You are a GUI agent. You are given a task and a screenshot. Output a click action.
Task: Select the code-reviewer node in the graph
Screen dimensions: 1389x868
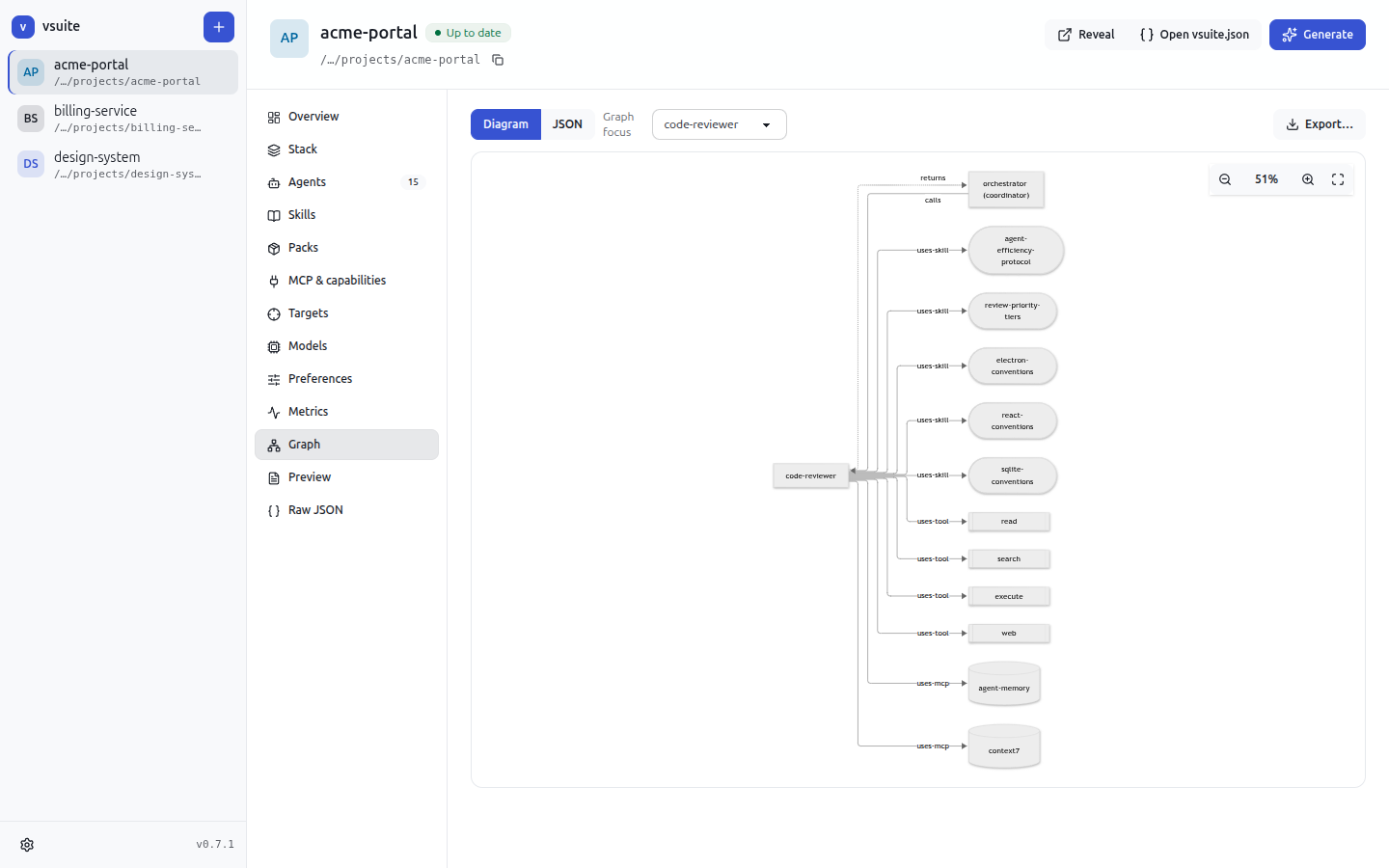coord(810,475)
